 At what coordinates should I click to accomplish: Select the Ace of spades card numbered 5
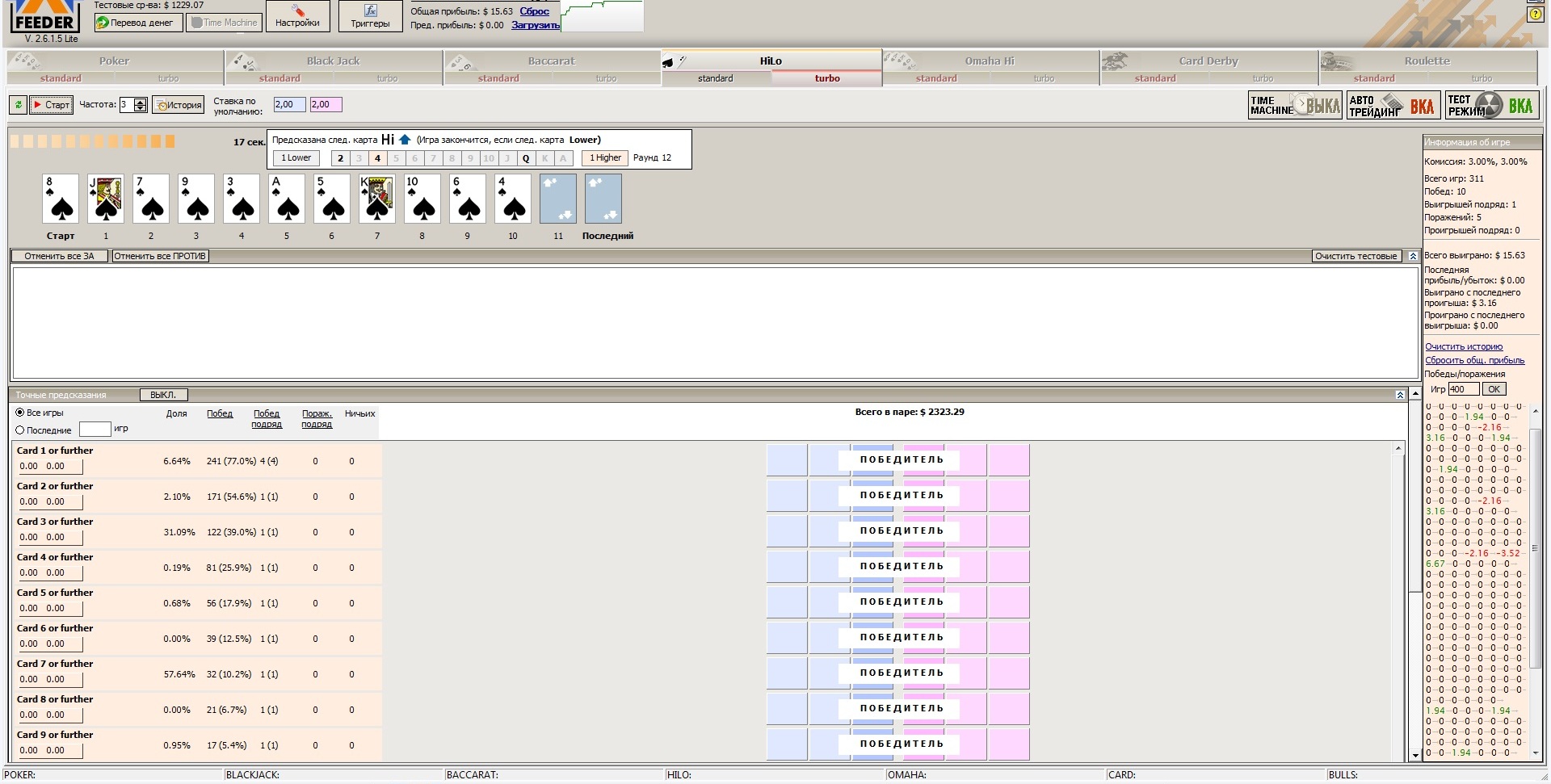pos(287,199)
